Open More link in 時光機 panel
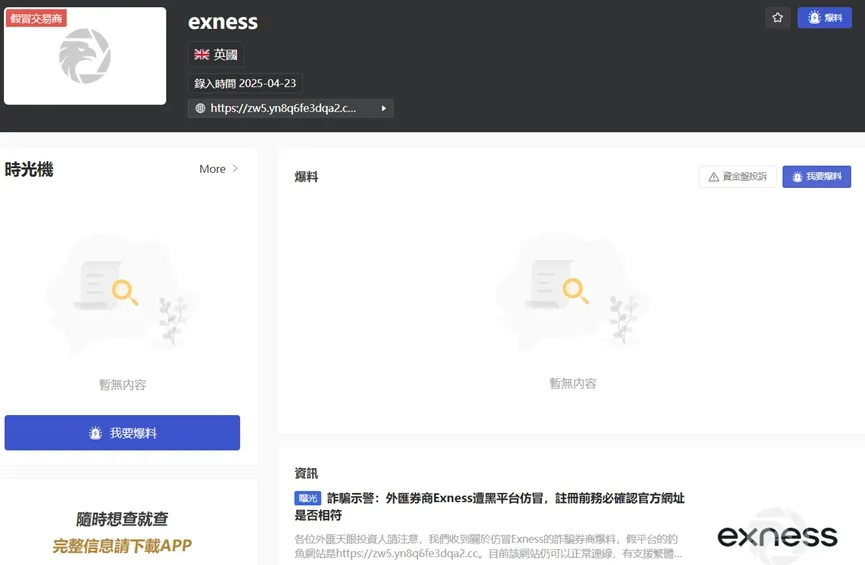The height and width of the screenshot is (565, 865). click(212, 169)
